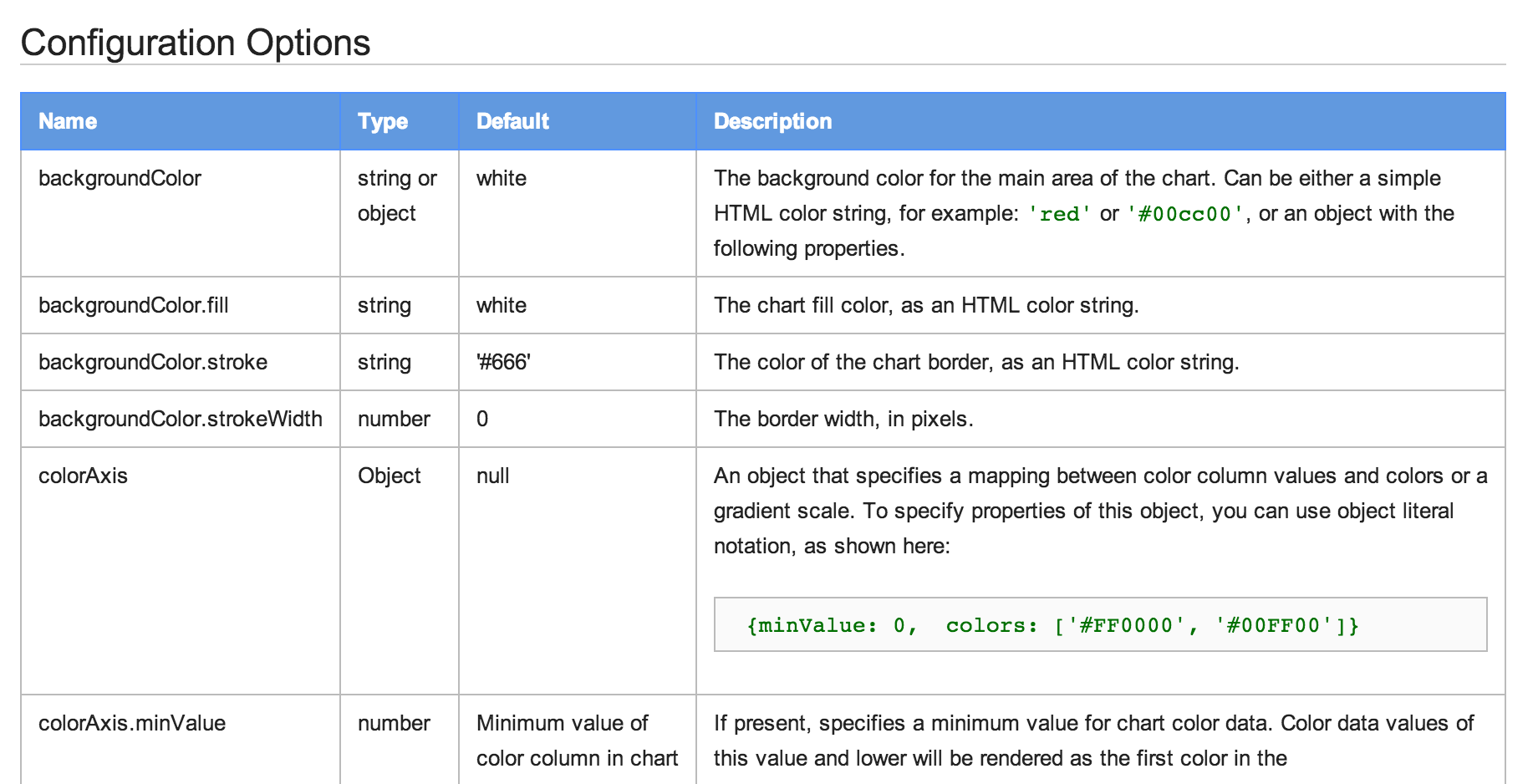The height and width of the screenshot is (784, 1538).
Task: Click 'The border width, in pixels' description
Action: (843, 419)
